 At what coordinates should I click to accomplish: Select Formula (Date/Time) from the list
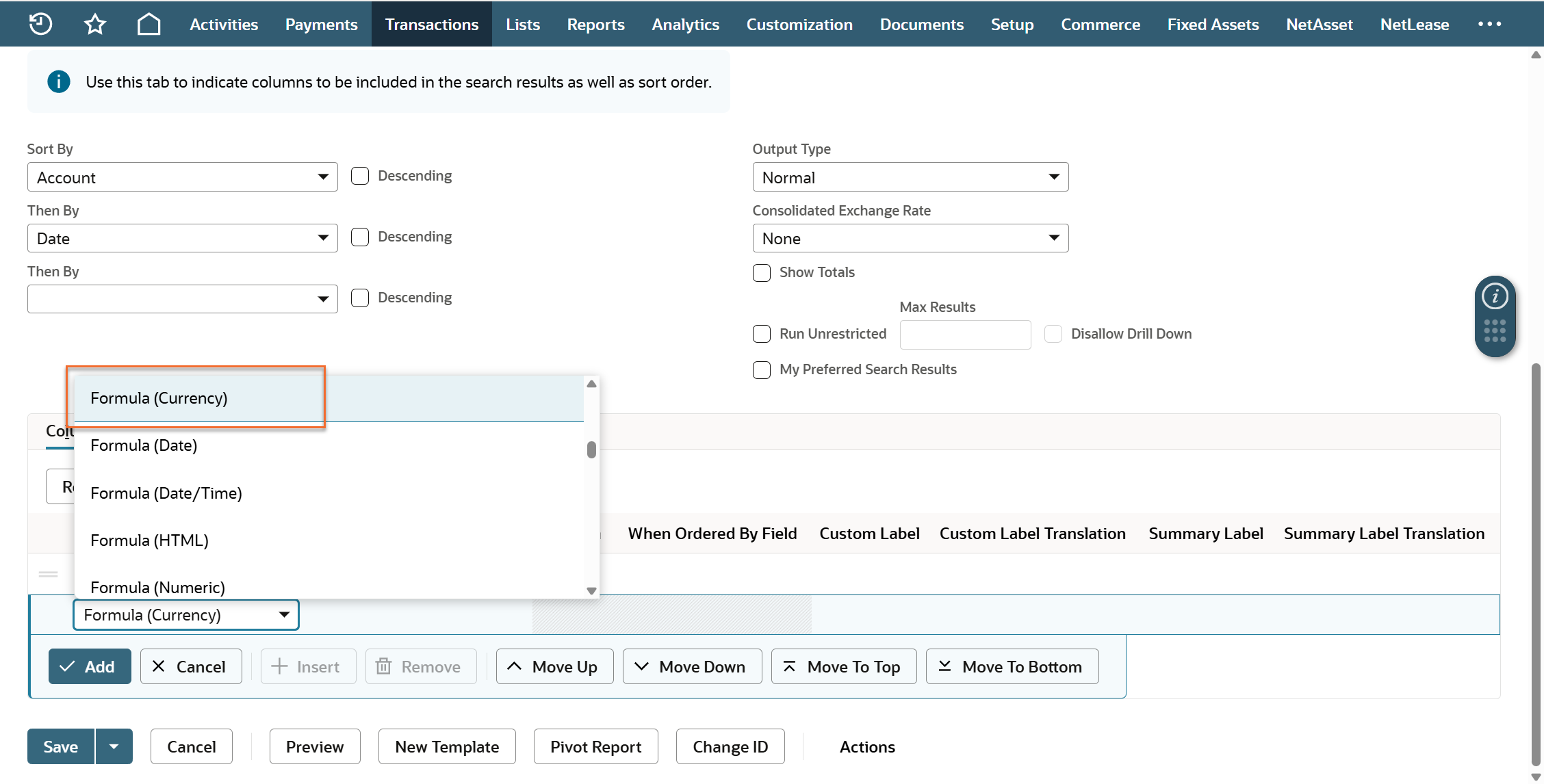tap(166, 493)
